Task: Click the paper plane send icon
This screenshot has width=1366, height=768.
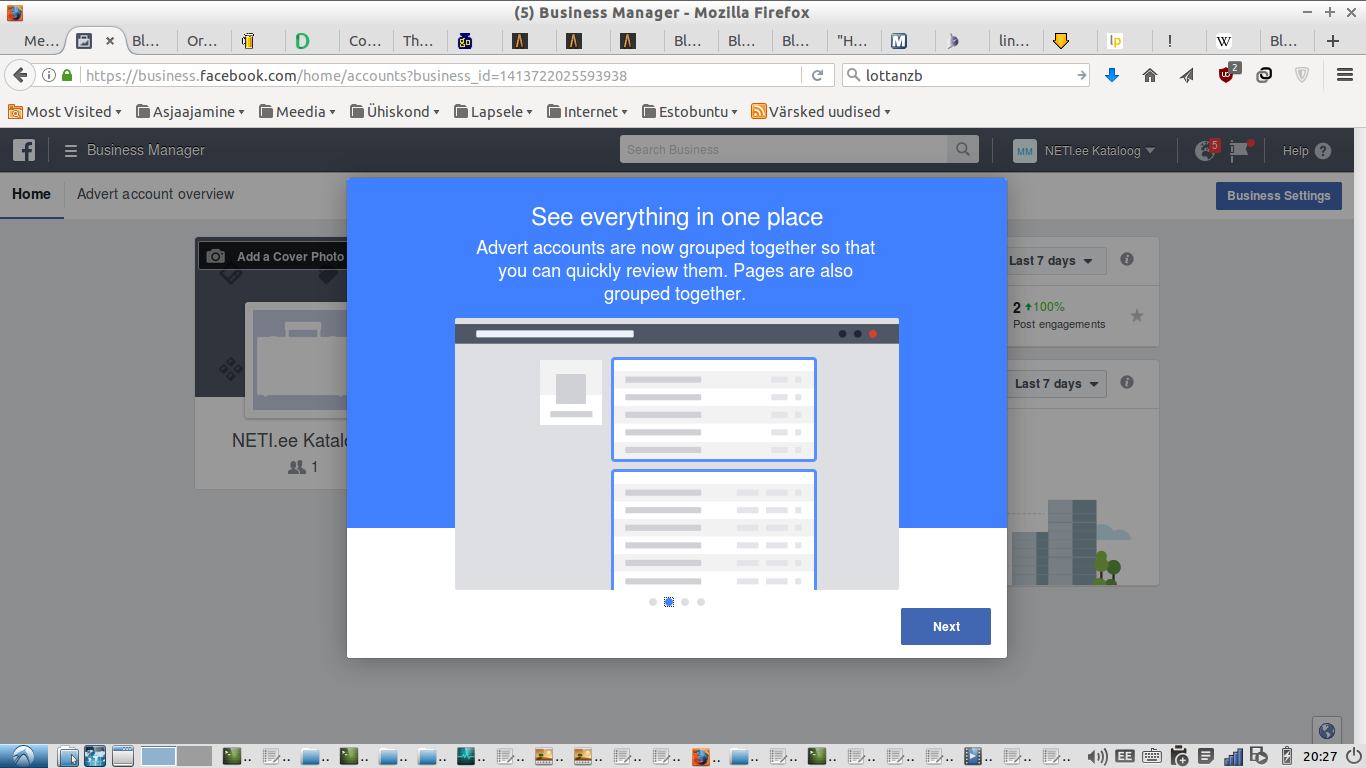Action: click(x=1187, y=75)
